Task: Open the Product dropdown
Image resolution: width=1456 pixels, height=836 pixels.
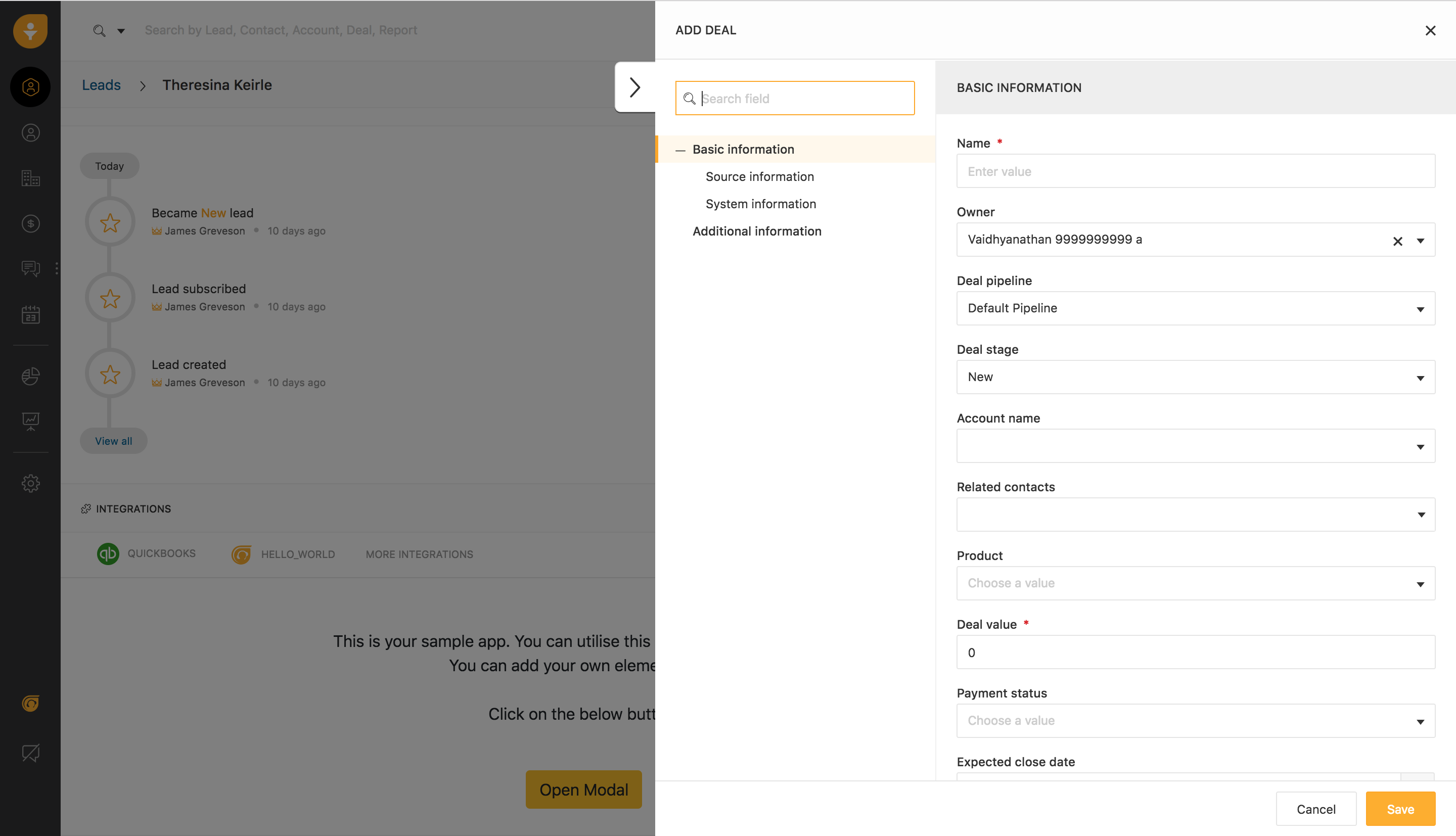Action: [1195, 583]
